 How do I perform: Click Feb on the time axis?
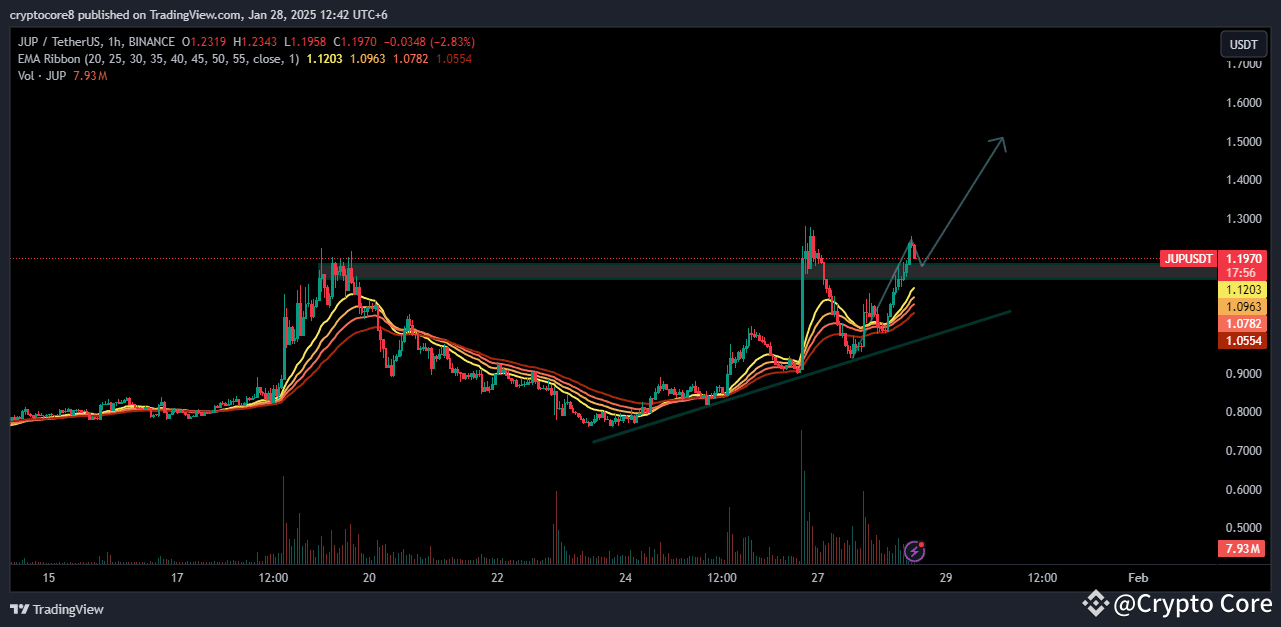point(1137,578)
